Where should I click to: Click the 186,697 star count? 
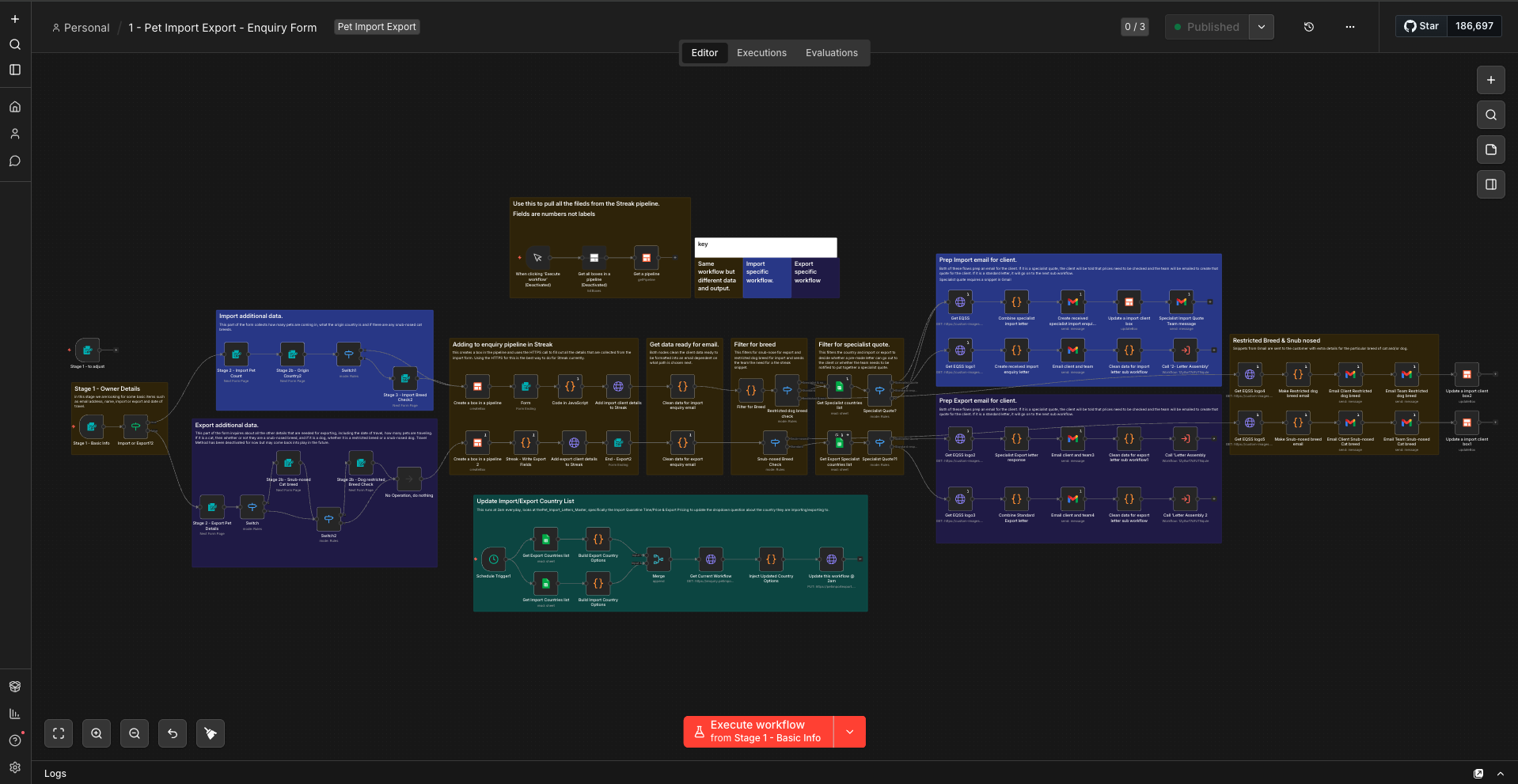1474,26
